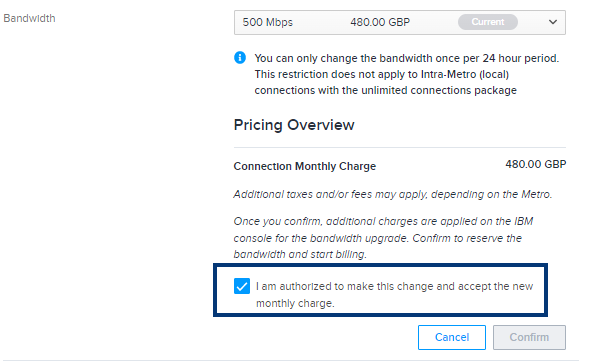Screen dimensions: 601x364
Task: Click the Bandwidth field label
Action: (x=29, y=18)
